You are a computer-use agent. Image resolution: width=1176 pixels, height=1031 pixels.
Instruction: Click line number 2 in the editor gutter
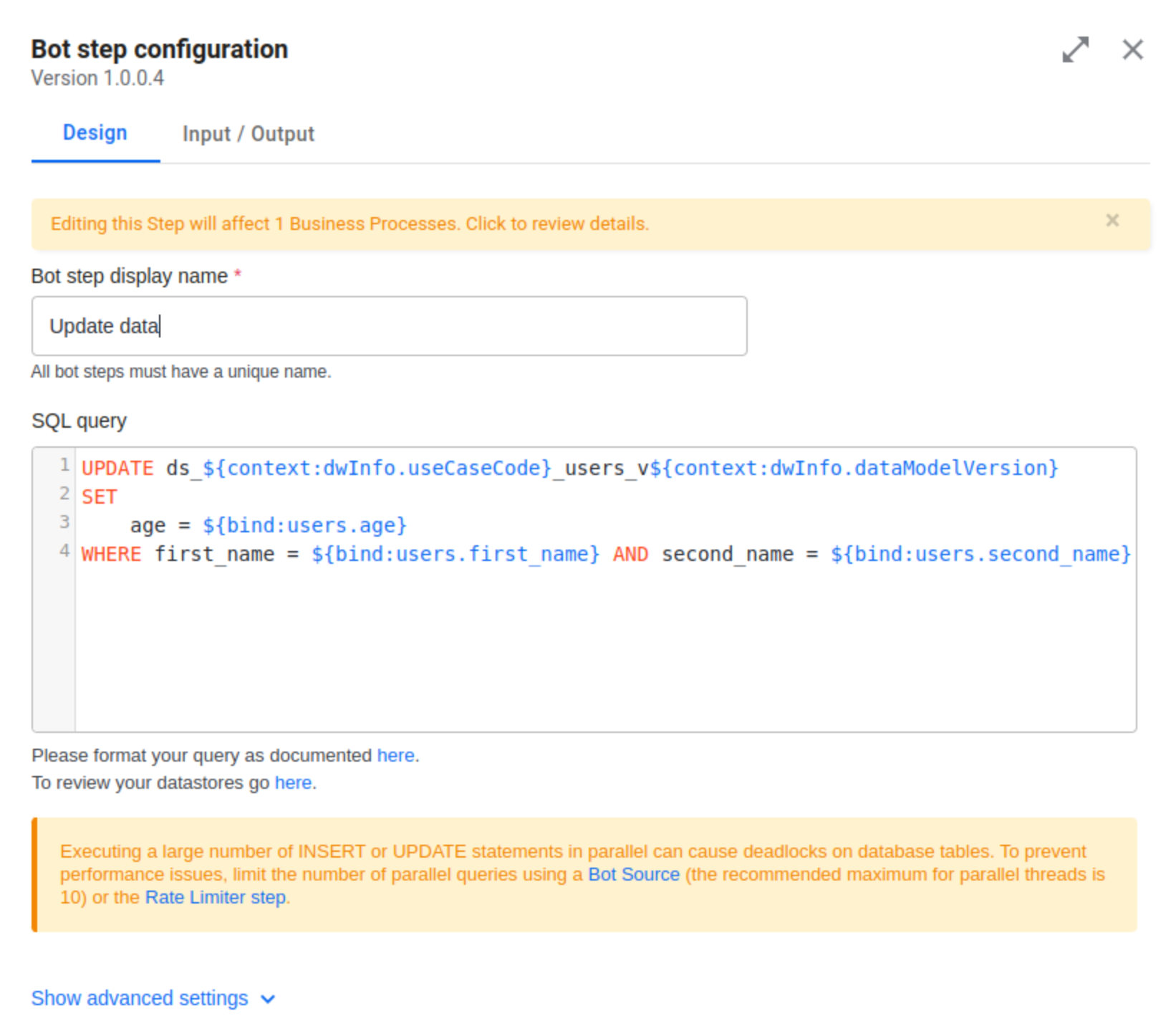(64, 494)
